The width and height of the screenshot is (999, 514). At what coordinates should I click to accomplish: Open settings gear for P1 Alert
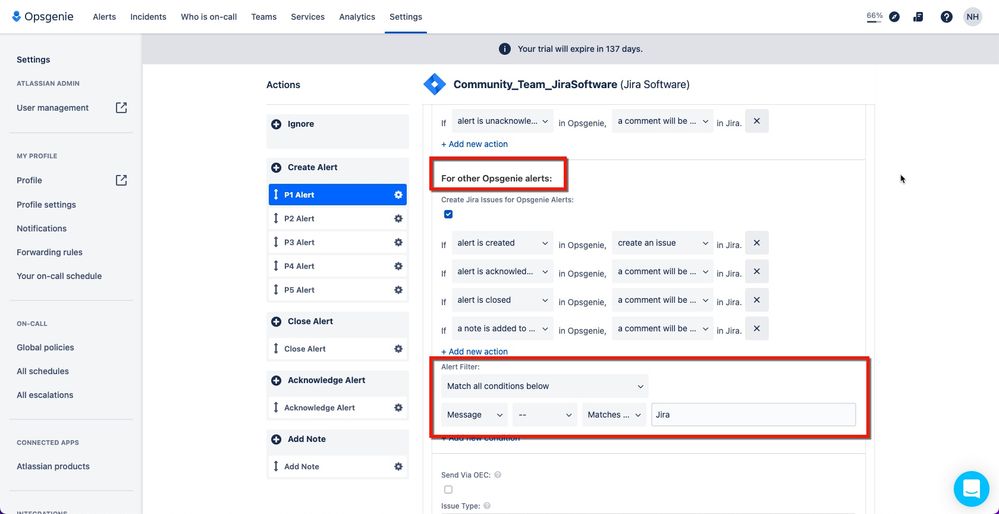(398, 195)
